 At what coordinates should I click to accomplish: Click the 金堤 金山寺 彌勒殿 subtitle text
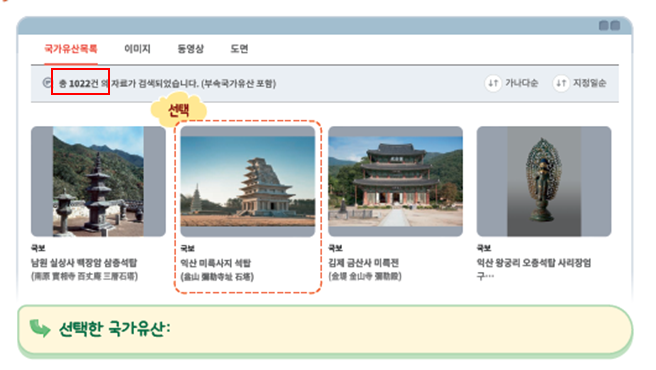point(365,276)
